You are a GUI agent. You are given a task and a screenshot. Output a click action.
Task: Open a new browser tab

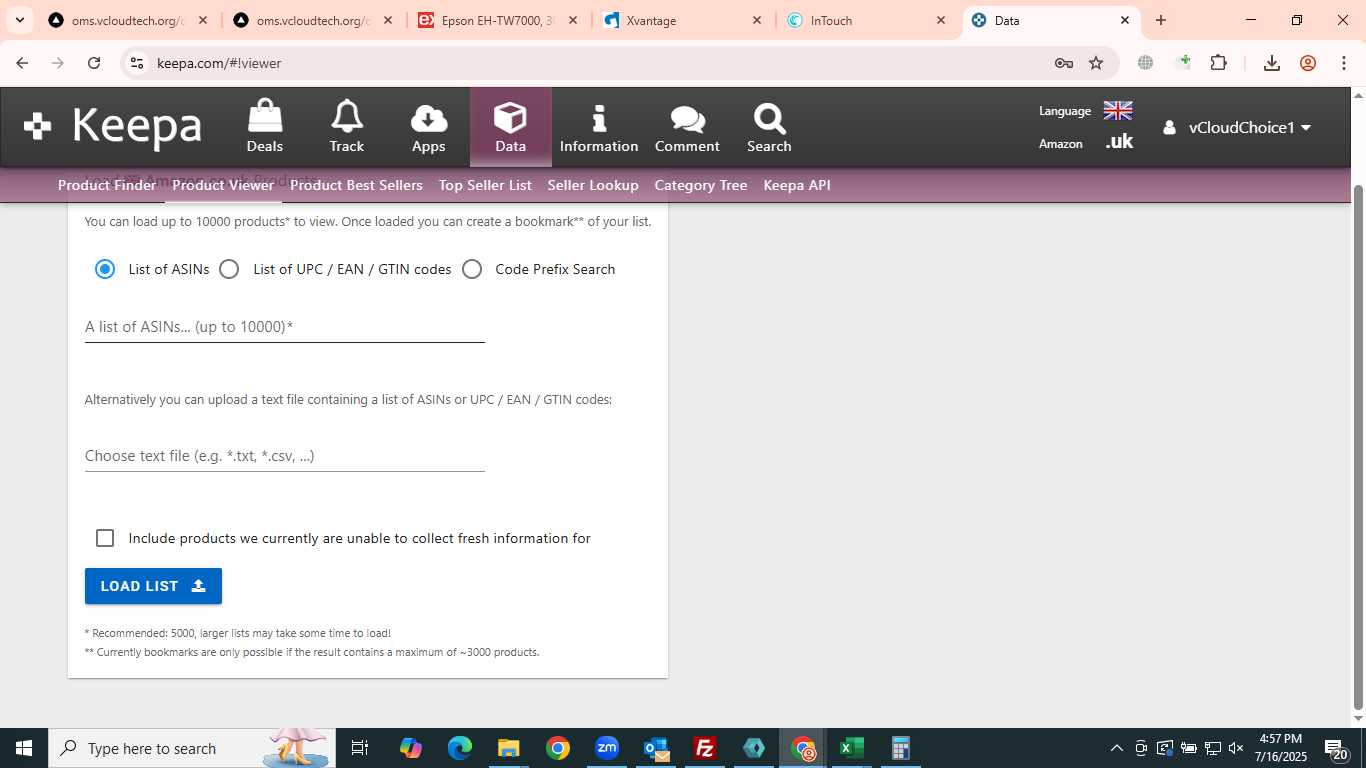pyautogui.click(x=1161, y=20)
